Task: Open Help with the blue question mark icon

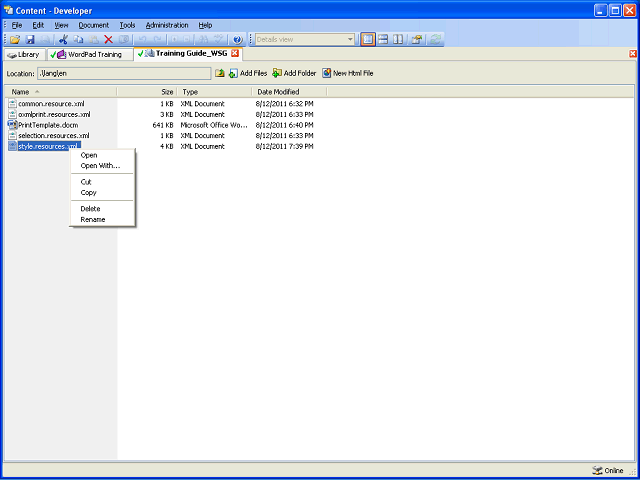Action: pos(238,40)
